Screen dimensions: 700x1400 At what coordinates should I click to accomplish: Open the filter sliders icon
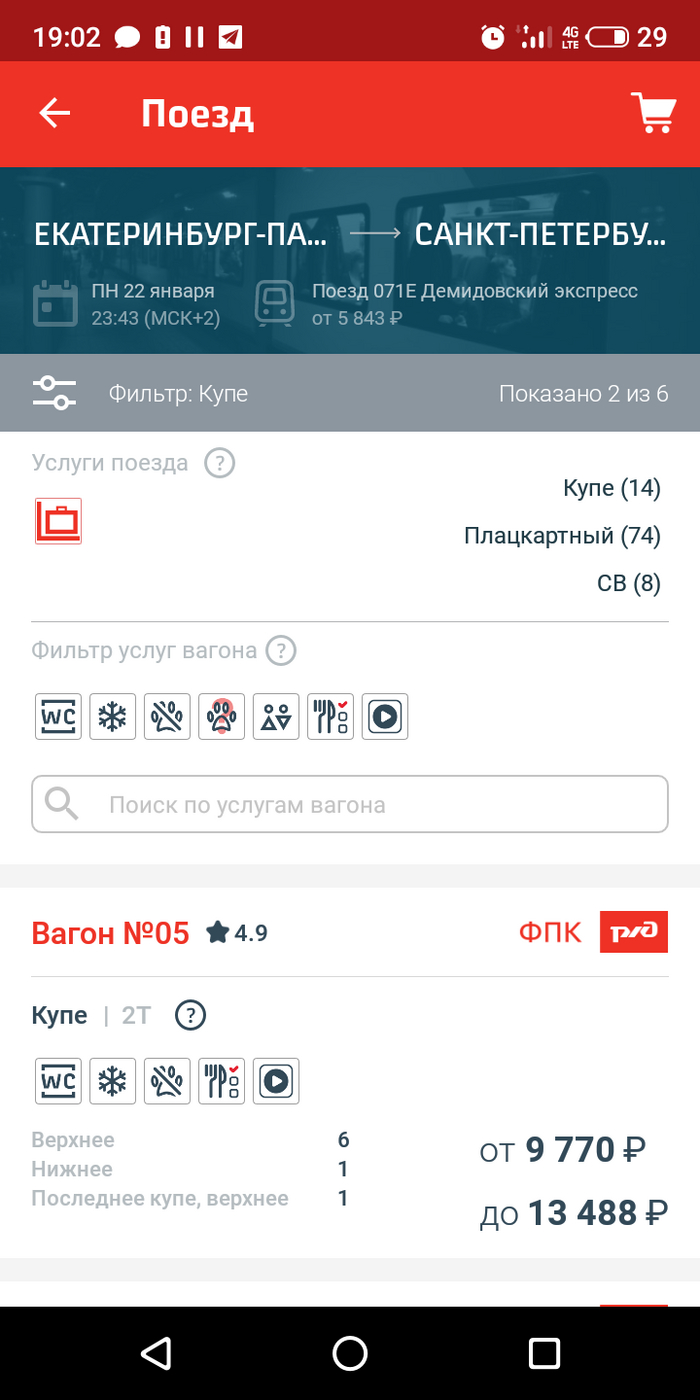(x=54, y=392)
